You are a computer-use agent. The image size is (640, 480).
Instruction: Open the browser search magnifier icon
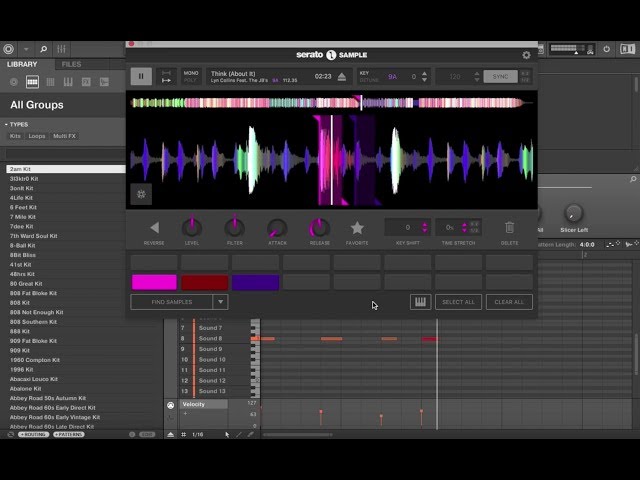click(43, 49)
